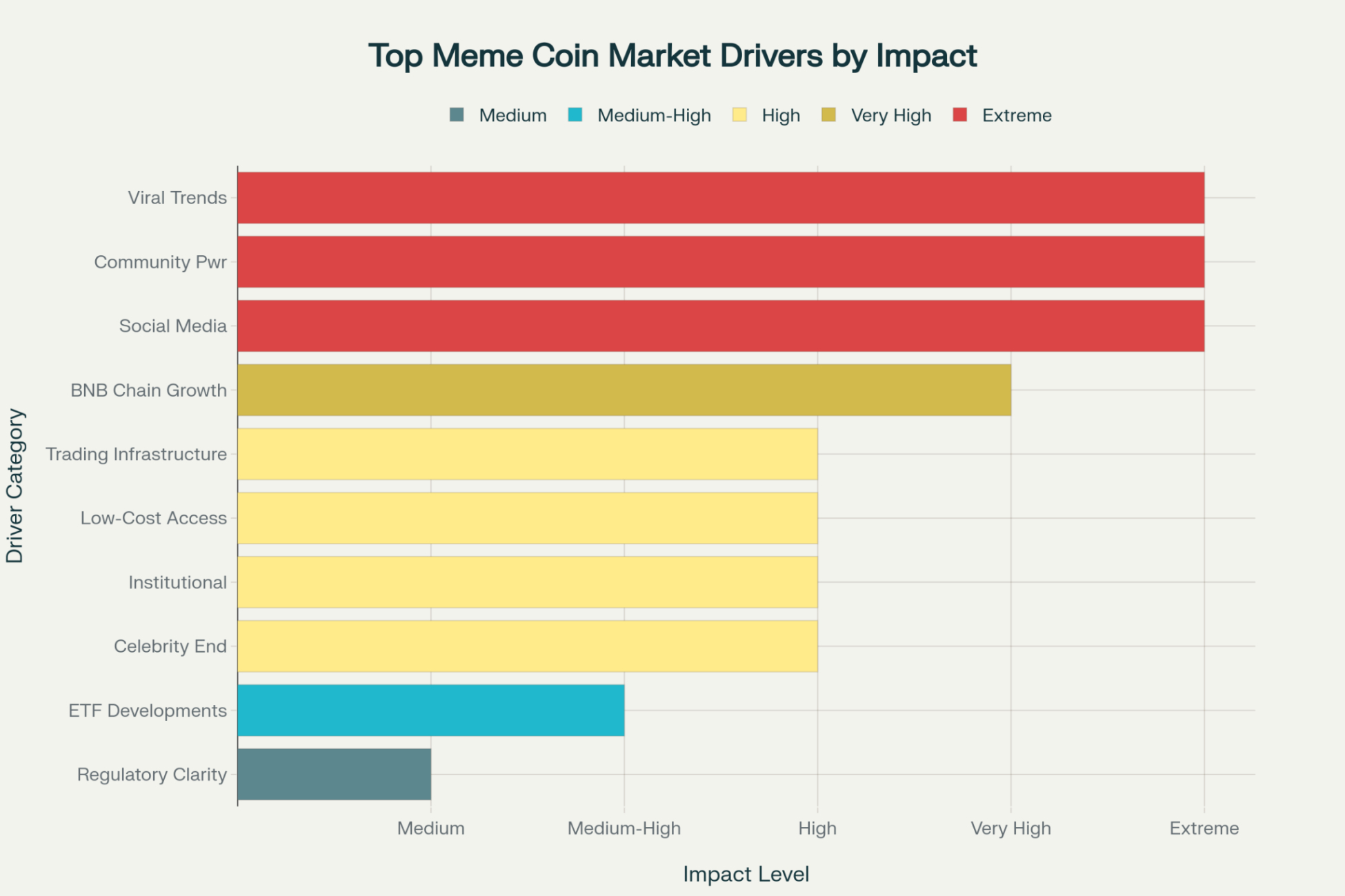The height and width of the screenshot is (896, 1345).
Task: Click the Regulatory Clarity gray bar
Action: [x=335, y=775]
